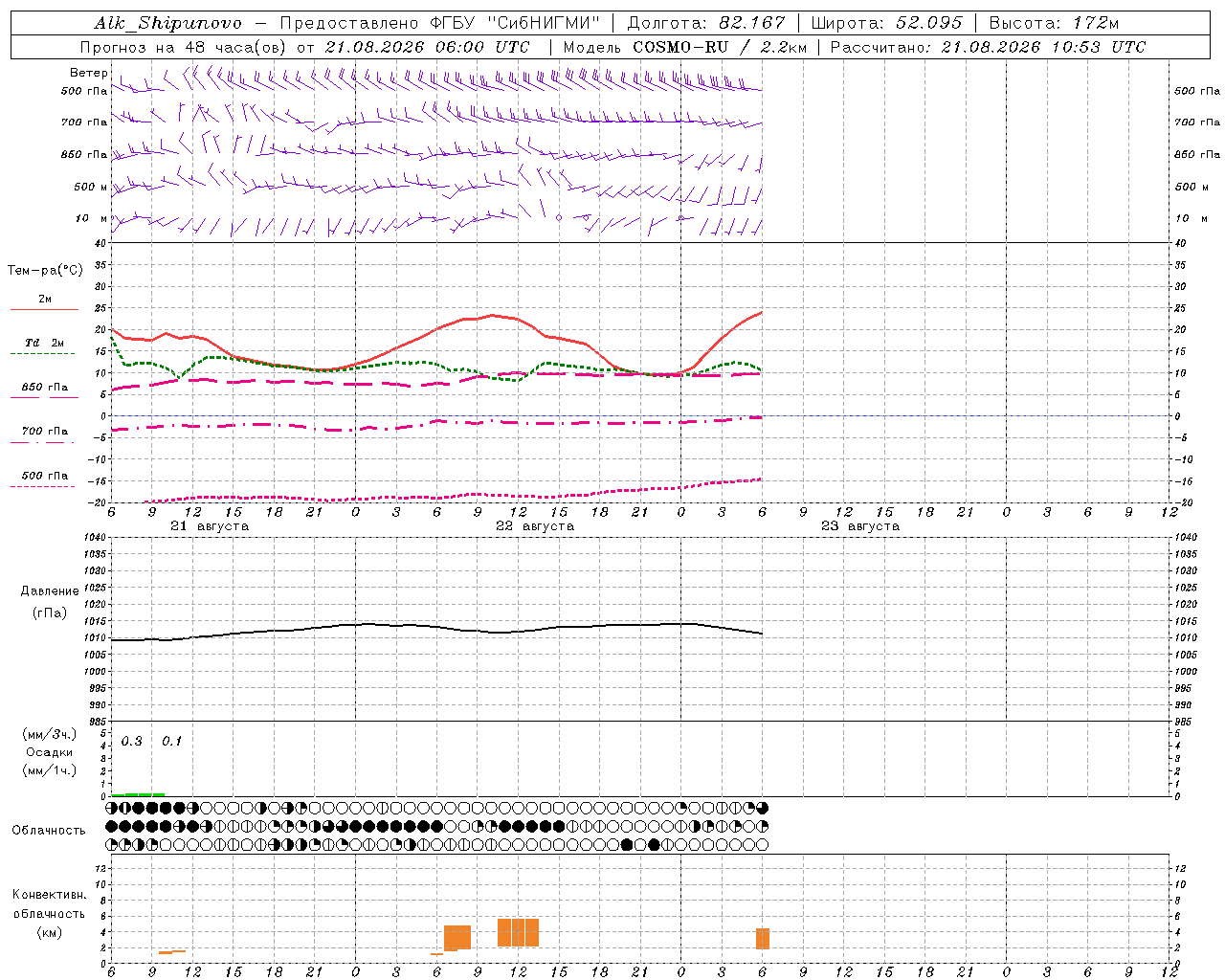Click the green precipitation bar on the chart
1225x980 pixels.
138,794
